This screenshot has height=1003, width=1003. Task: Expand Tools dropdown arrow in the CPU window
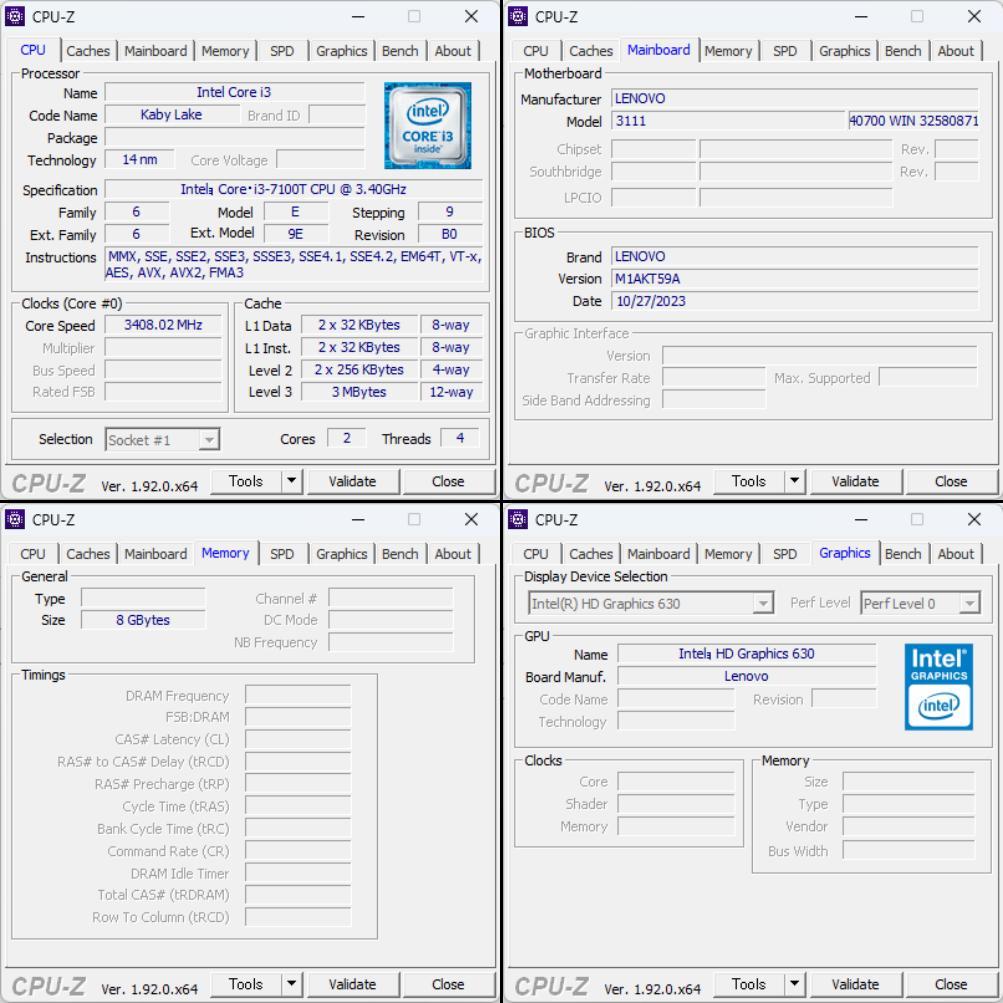tap(291, 481)
